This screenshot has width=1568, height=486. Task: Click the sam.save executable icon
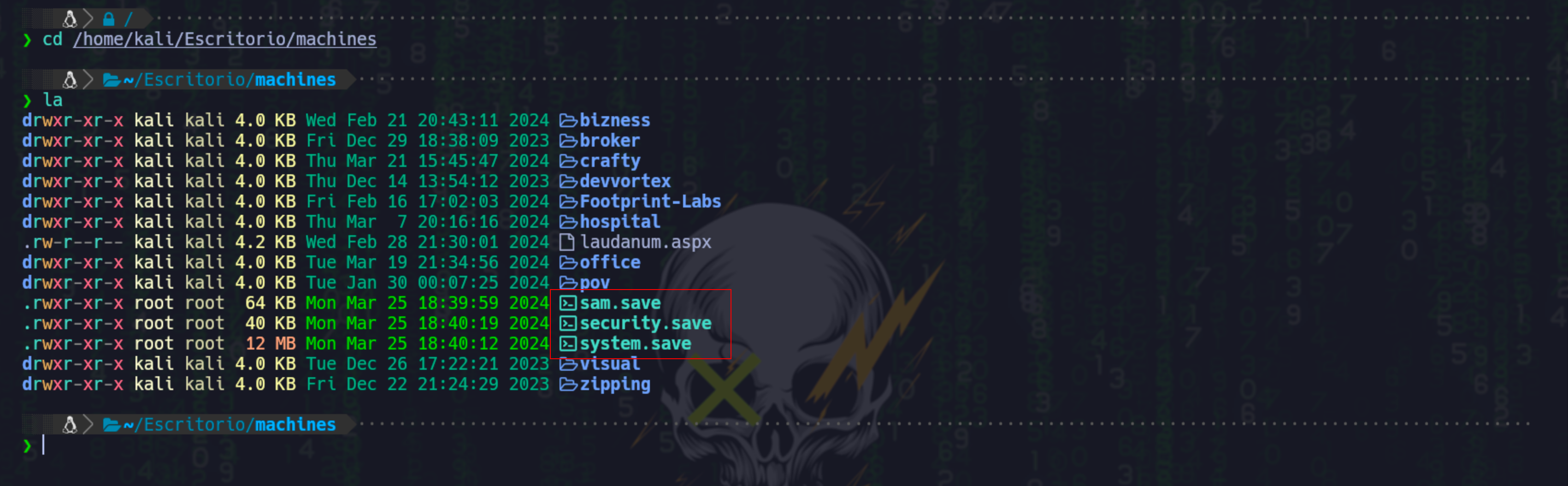567,302
